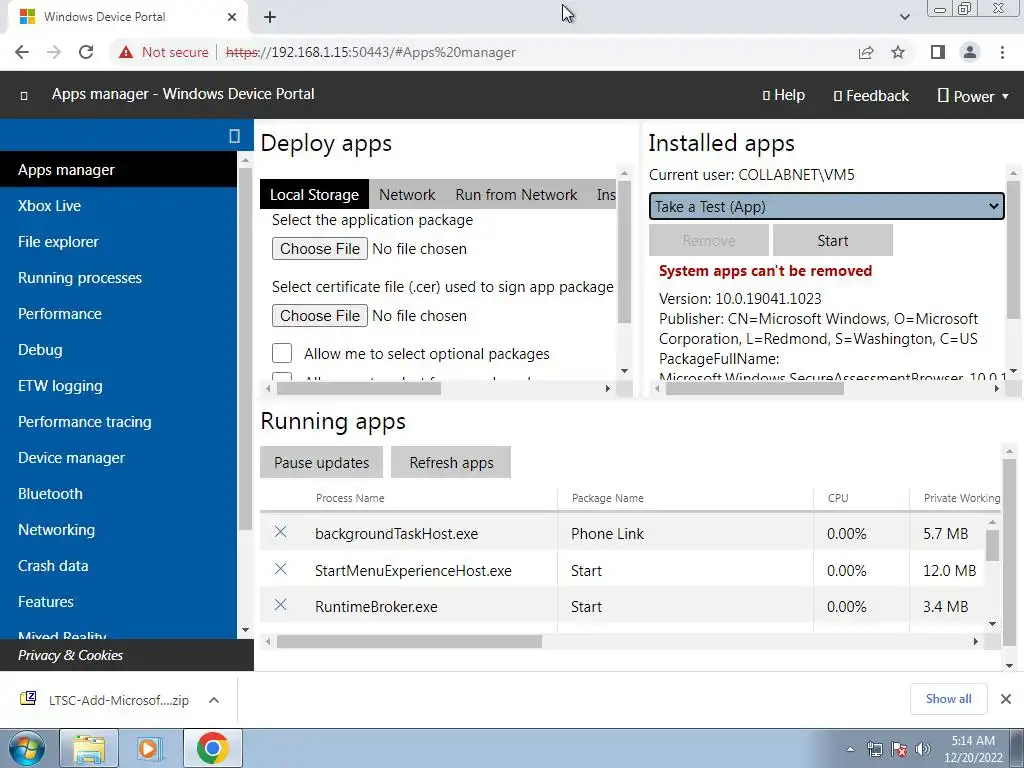Image resolution: width=1024 pixels, height=768 pixels.
Task: Toggle the portal navigation menu icon
Action: 24,96
